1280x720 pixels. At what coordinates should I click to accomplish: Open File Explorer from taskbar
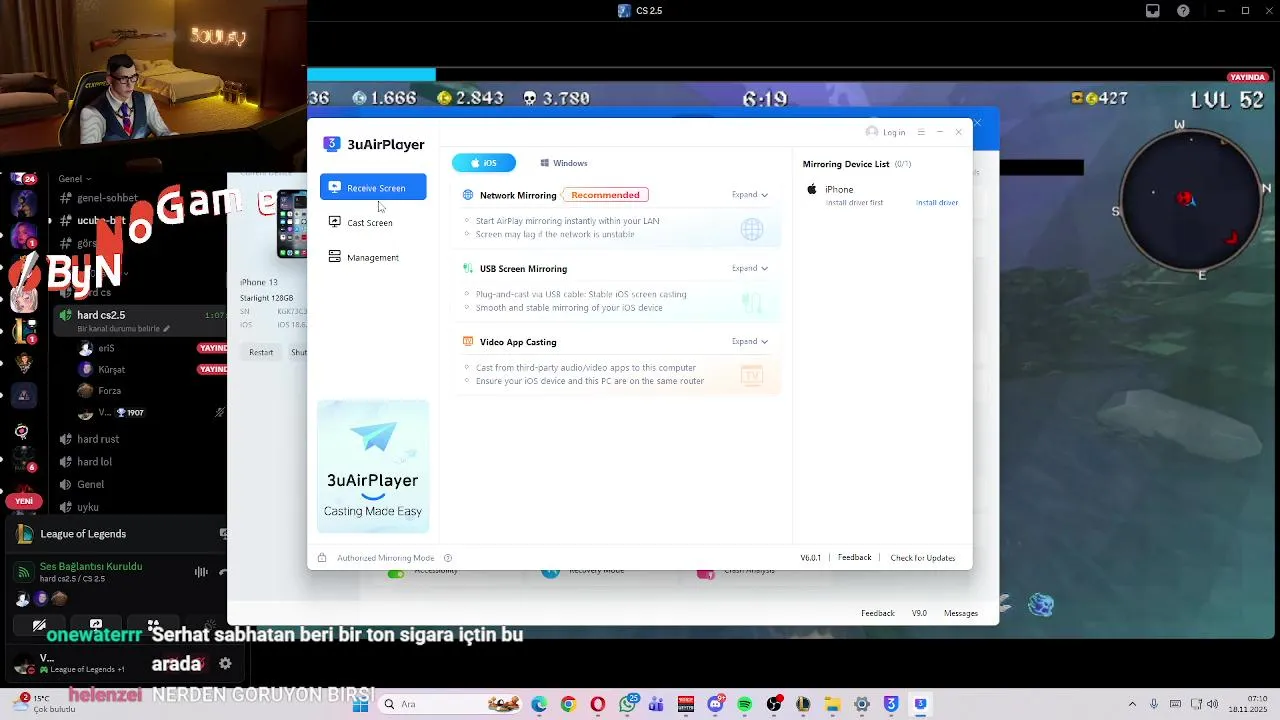pyautogui.click(x=832, y=704)
